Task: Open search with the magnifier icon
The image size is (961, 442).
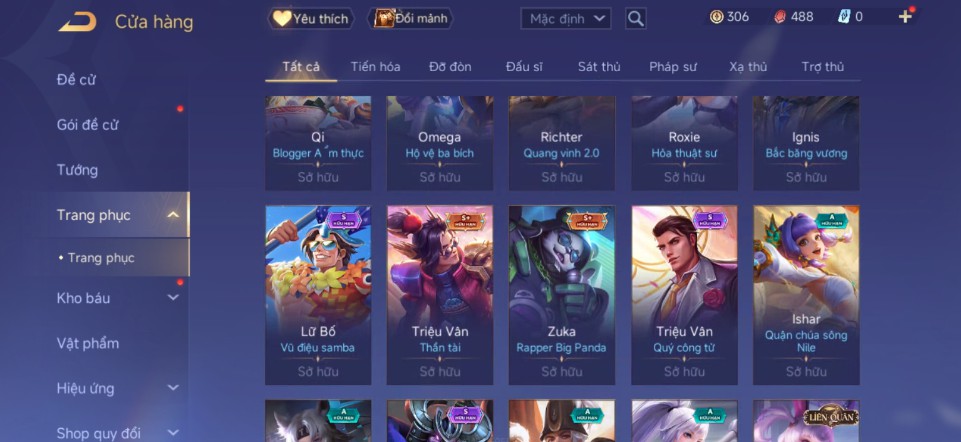Action: pyautogui.click(x=636, y=18)
